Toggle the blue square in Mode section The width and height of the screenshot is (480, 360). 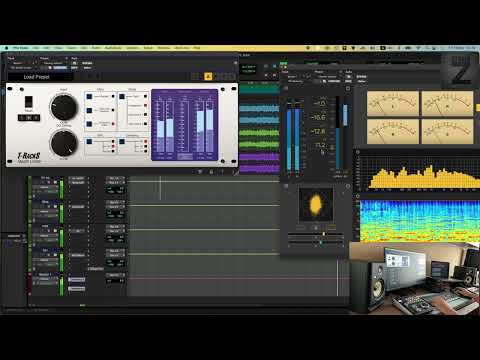point(122,97)
